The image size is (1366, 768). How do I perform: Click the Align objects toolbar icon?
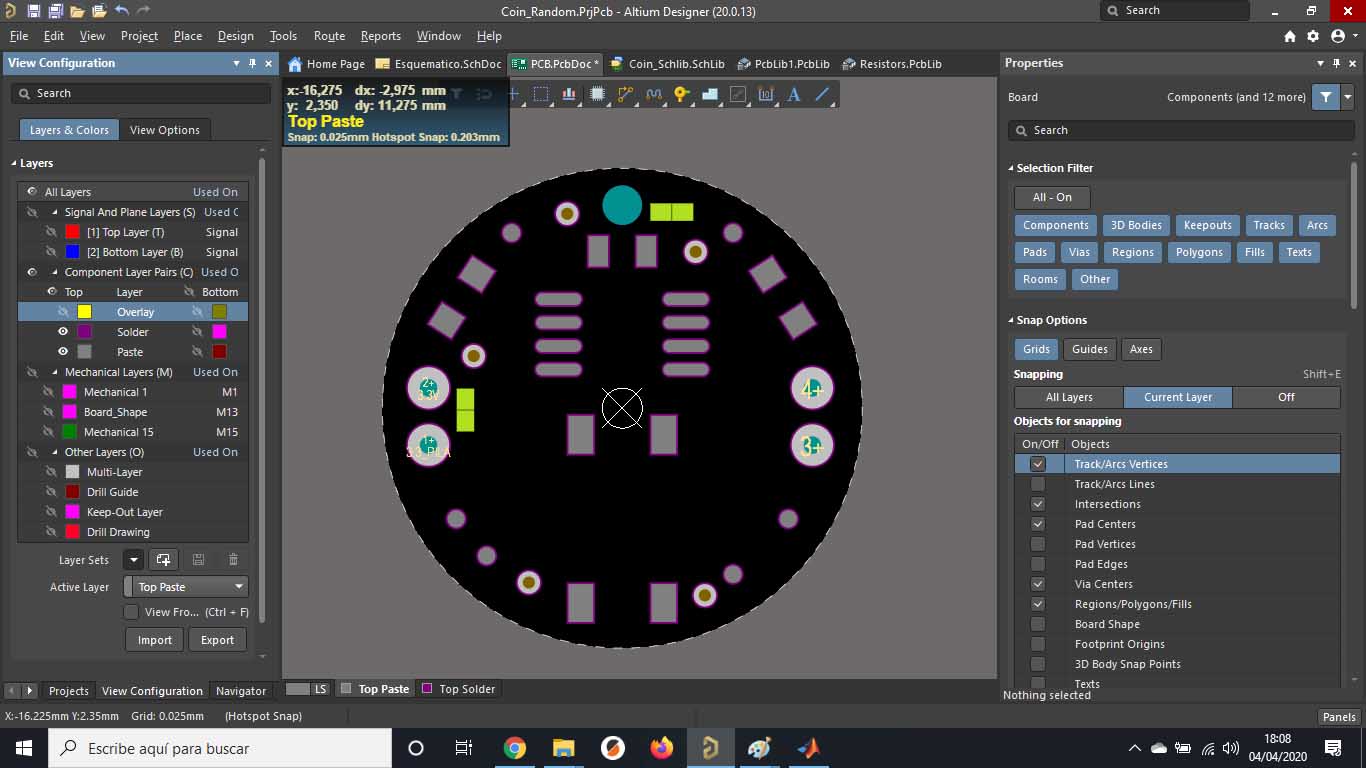pos(569,94)
